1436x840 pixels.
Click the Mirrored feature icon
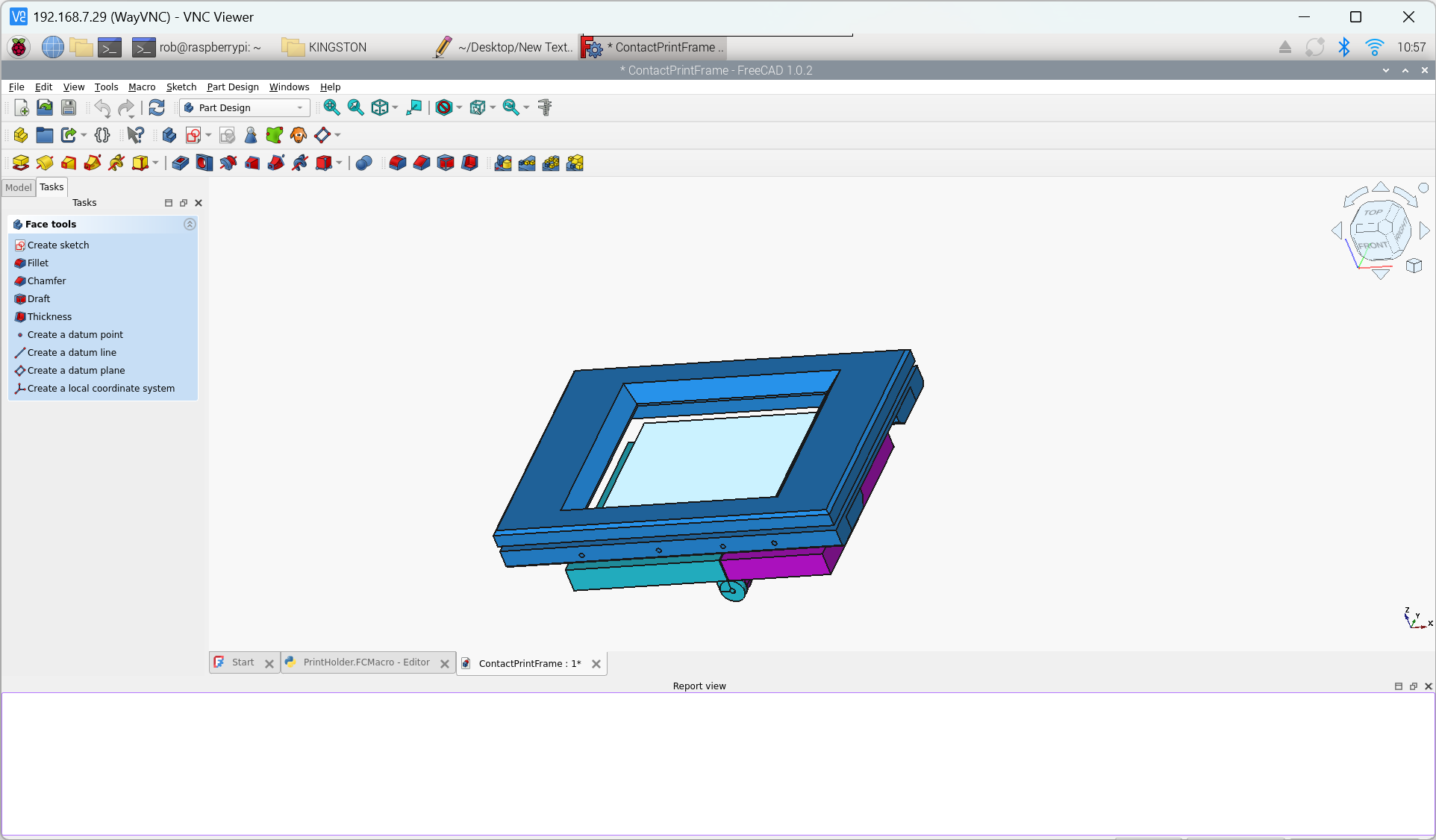[x=503, y=163]
